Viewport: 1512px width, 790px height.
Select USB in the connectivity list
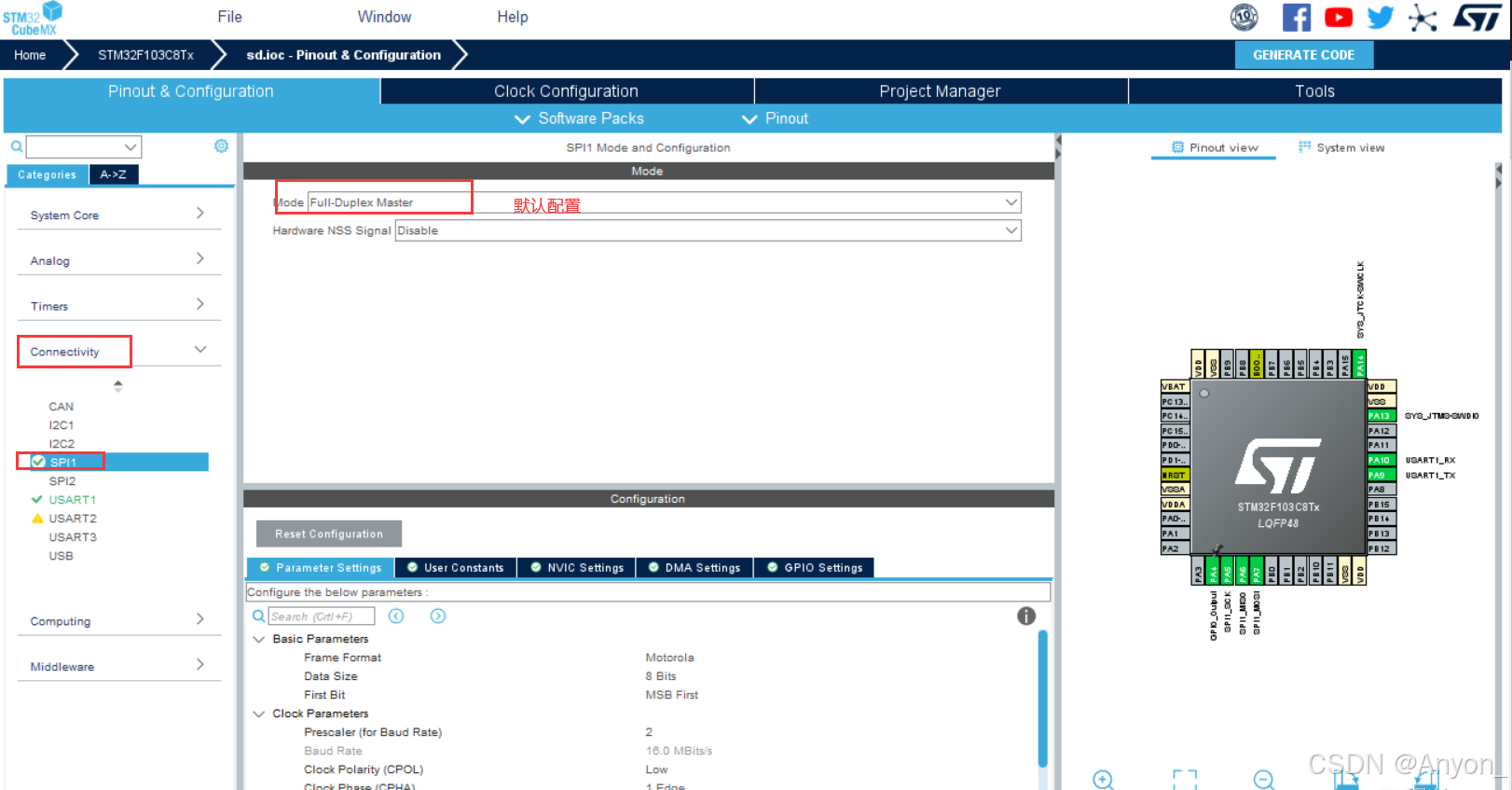(61, 556)
